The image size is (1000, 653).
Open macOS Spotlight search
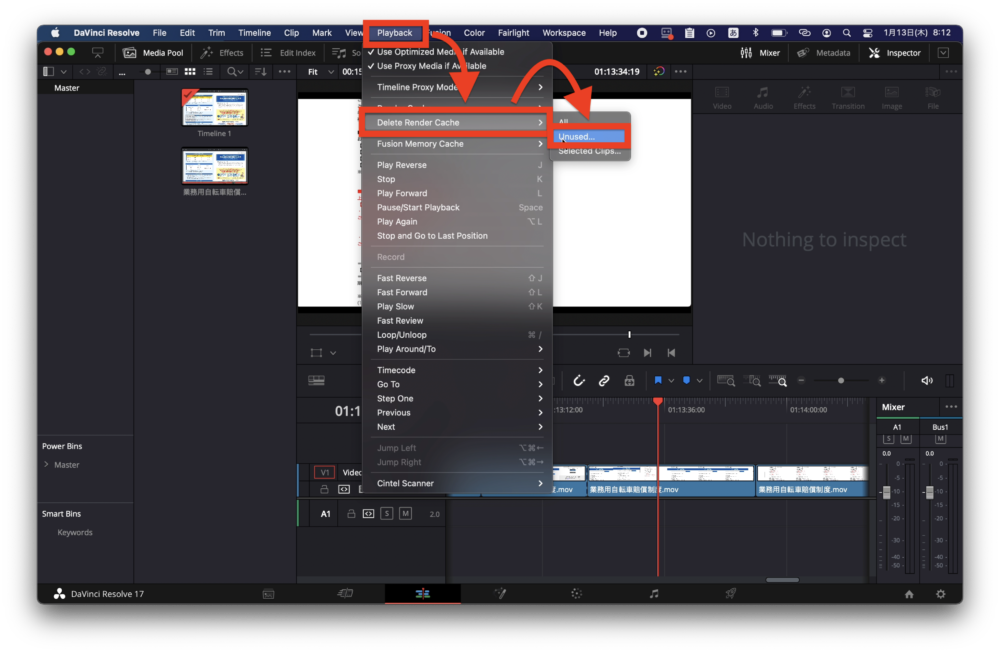(x=846, y=33)
